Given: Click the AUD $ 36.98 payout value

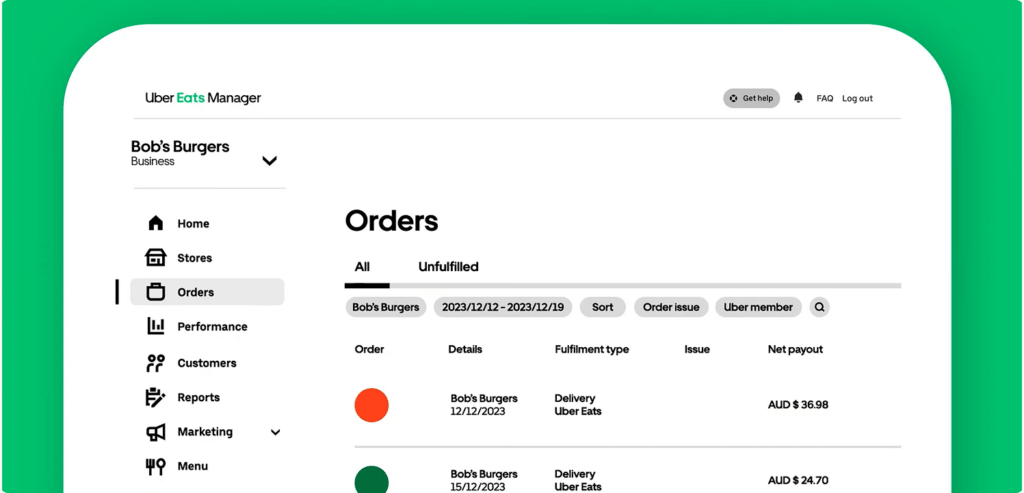Looking at the screenshot, I should pyautogui.click(x=798, y=405).
